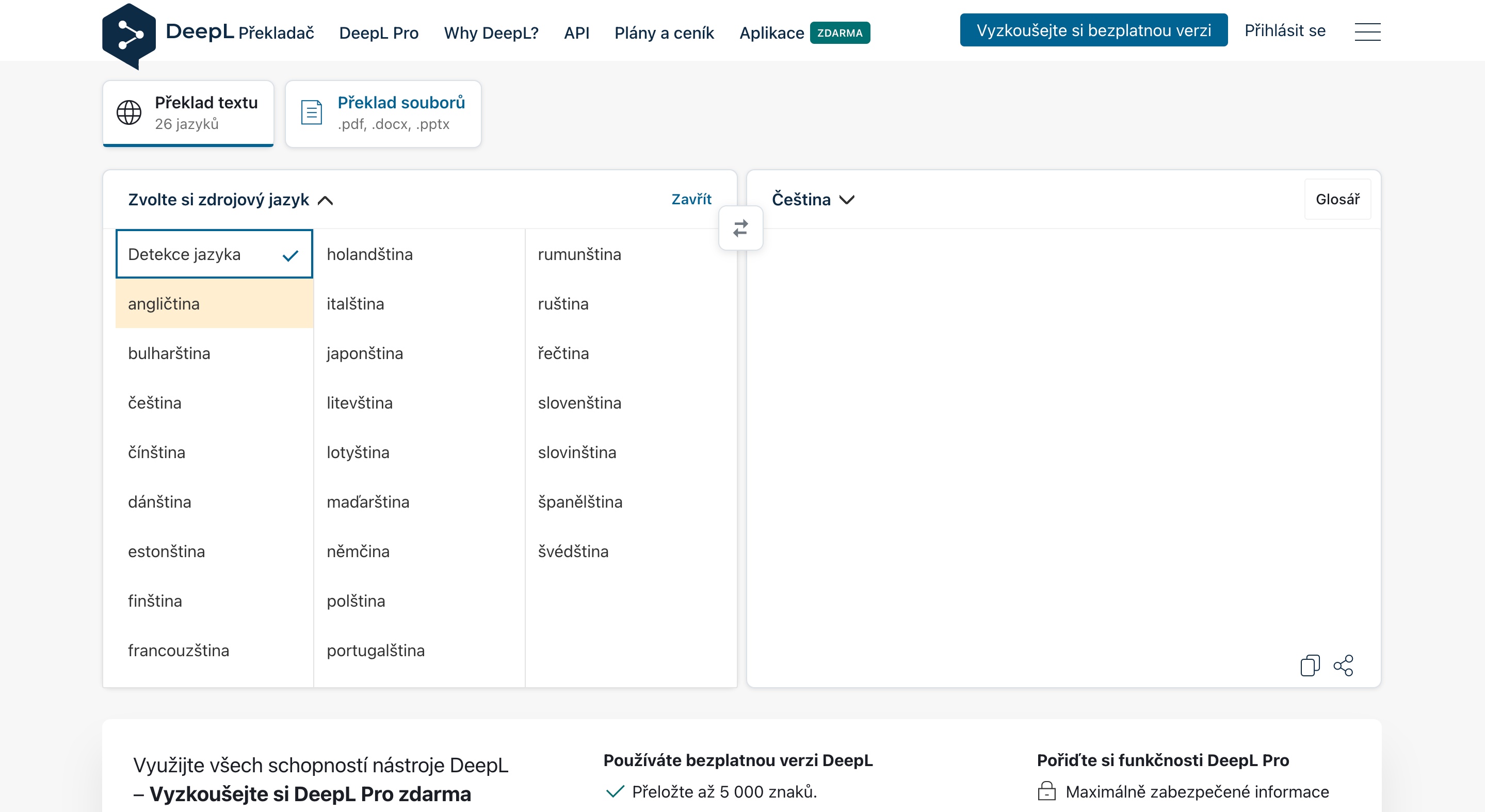Copy translation with the copy icon

[1309, 665]
